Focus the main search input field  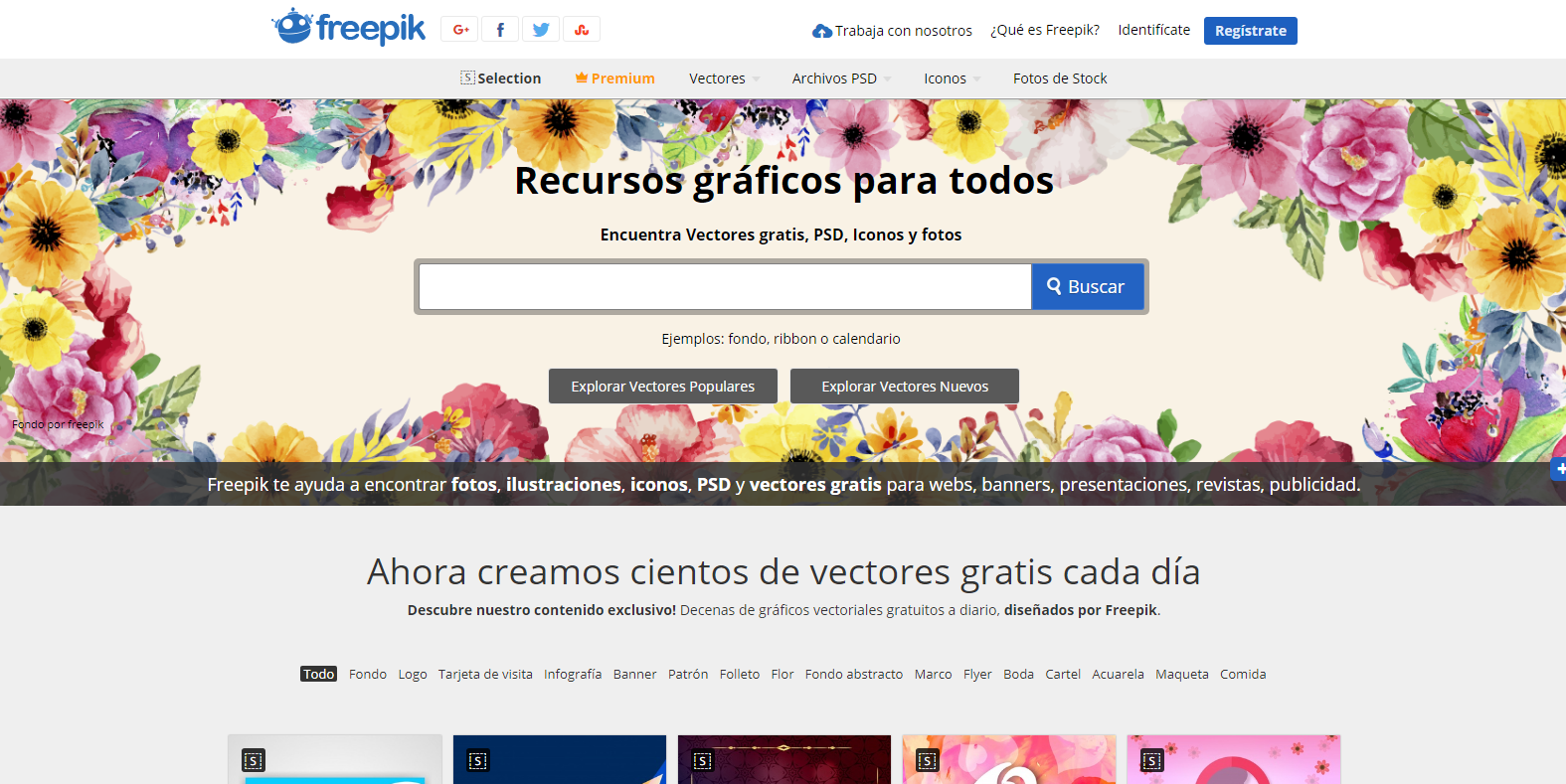pyautogui.click(x=725, y=287)
